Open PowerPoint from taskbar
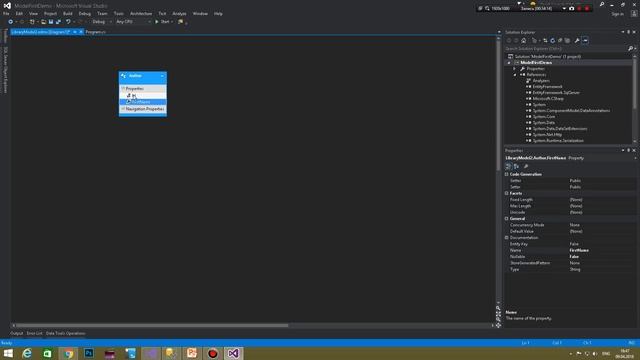The height and width of the screenshot is (360, 640). (192, 353)
